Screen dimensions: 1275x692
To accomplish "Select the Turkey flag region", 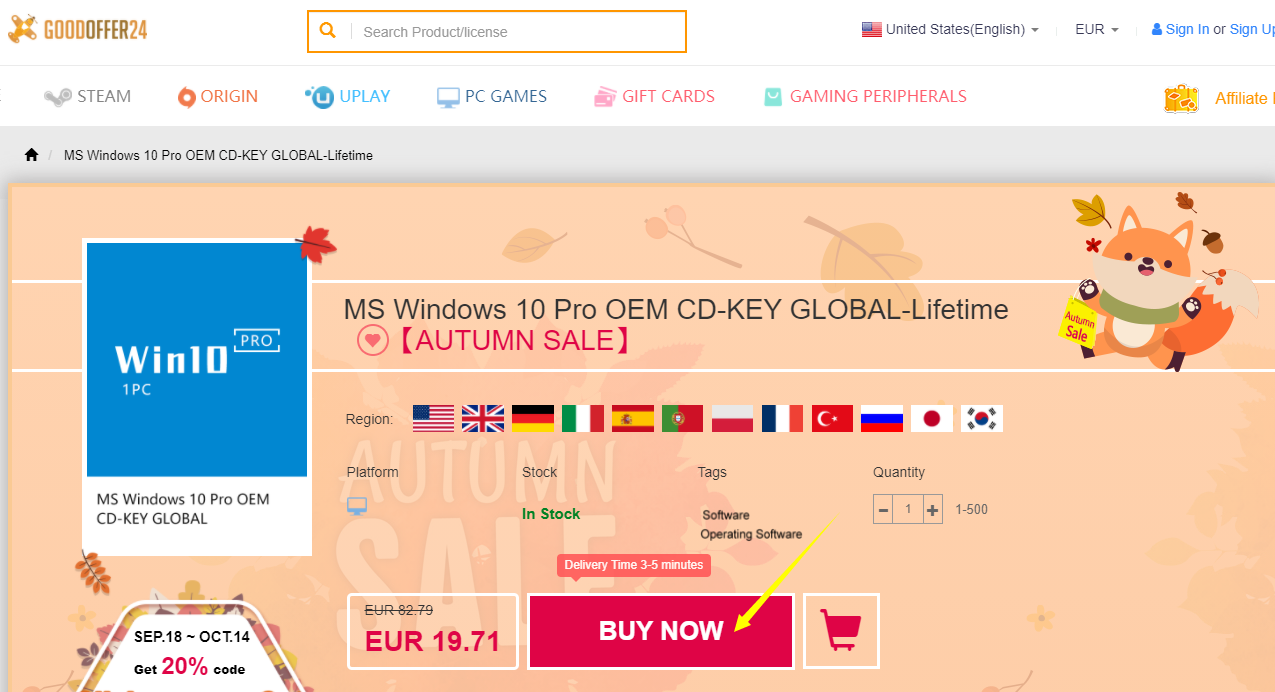I will coord(832,418).
